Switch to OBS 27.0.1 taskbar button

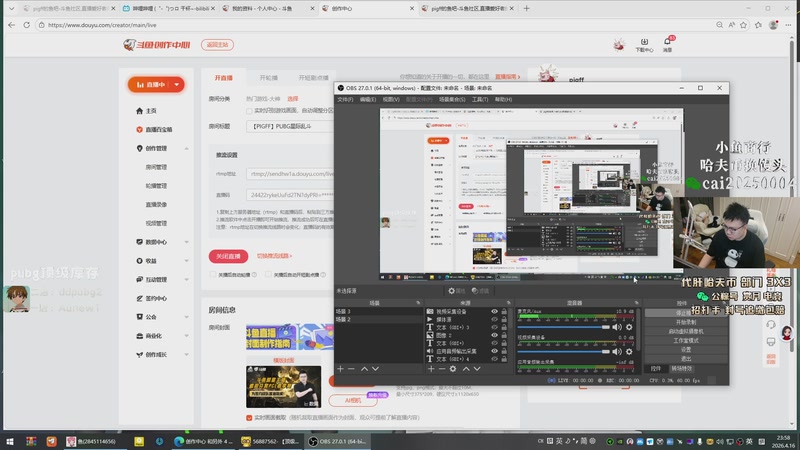pyautogui.click(x=338, y=441)
